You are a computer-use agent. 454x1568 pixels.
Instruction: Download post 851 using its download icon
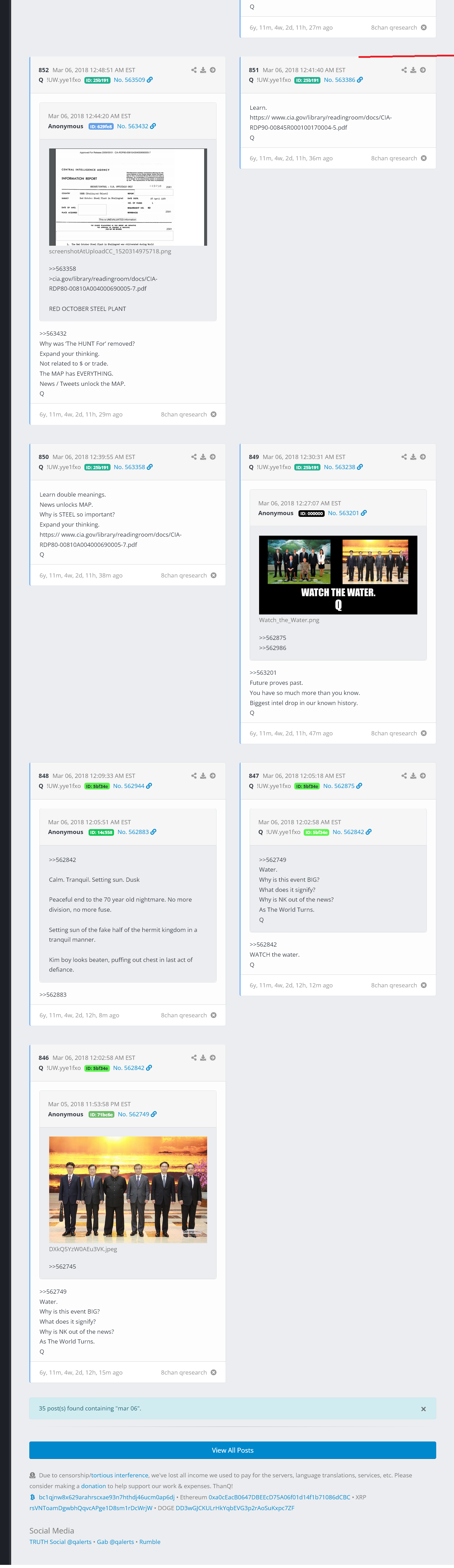tap(413, 70)
